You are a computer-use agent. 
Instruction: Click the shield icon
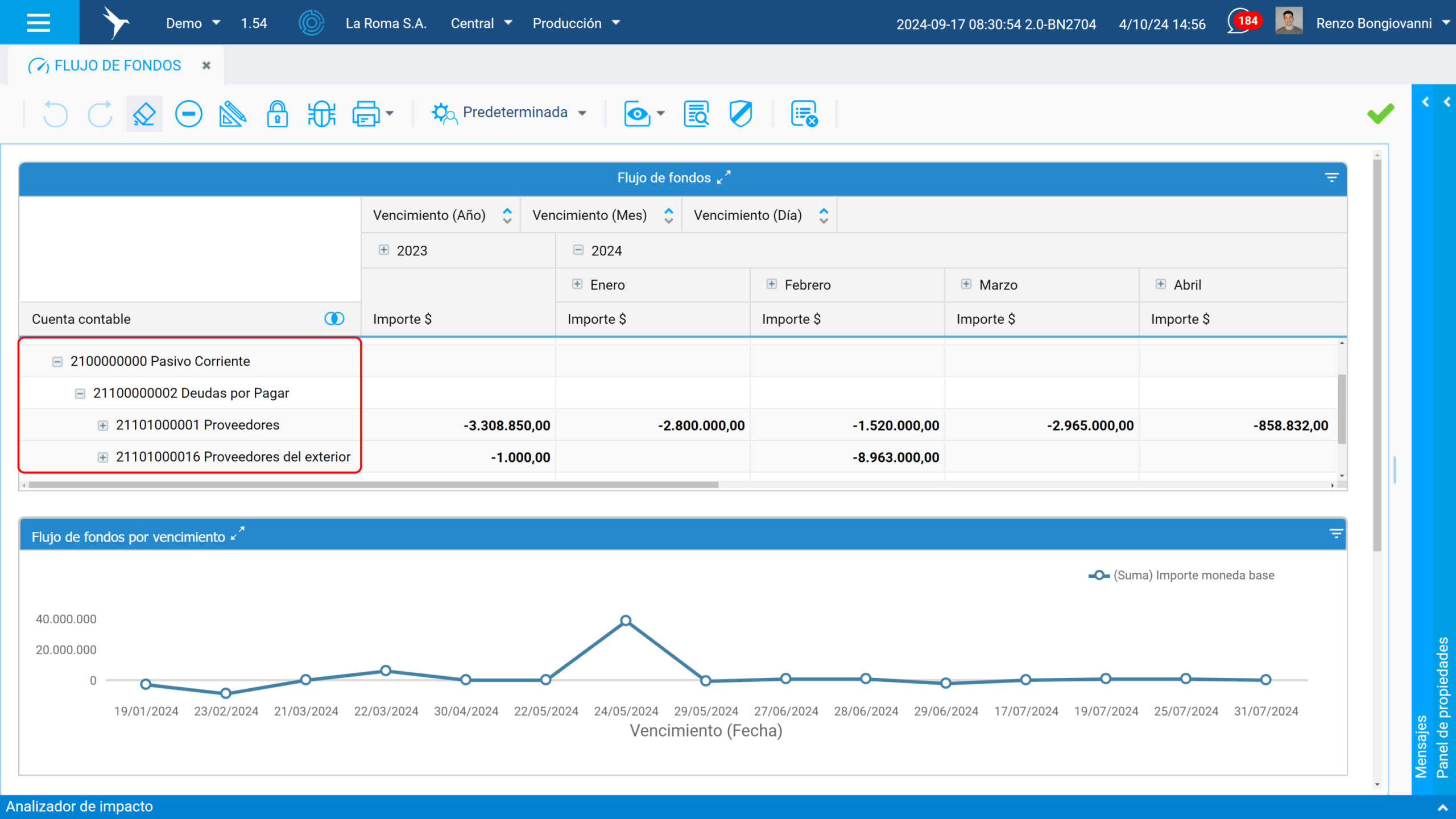coord(741,114)
